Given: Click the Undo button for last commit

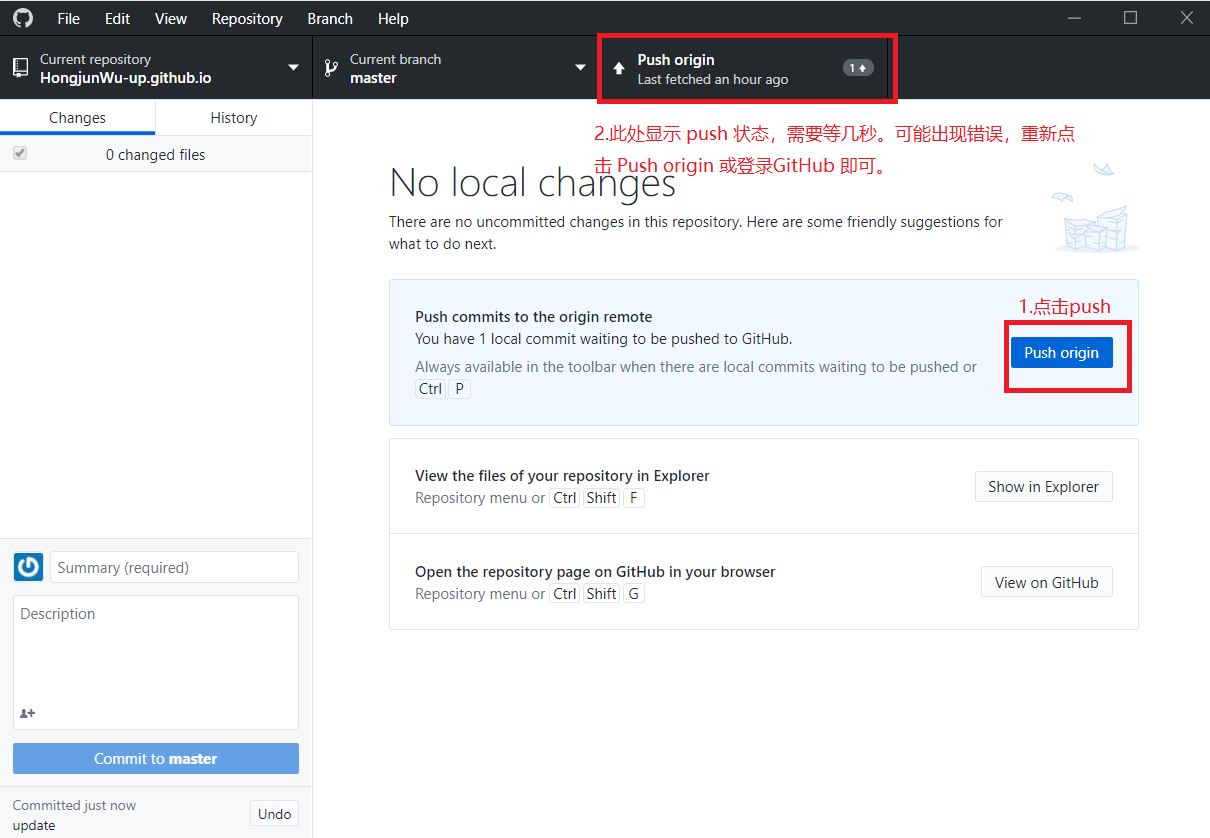Looking at the screenshot, I should (274, 814).
